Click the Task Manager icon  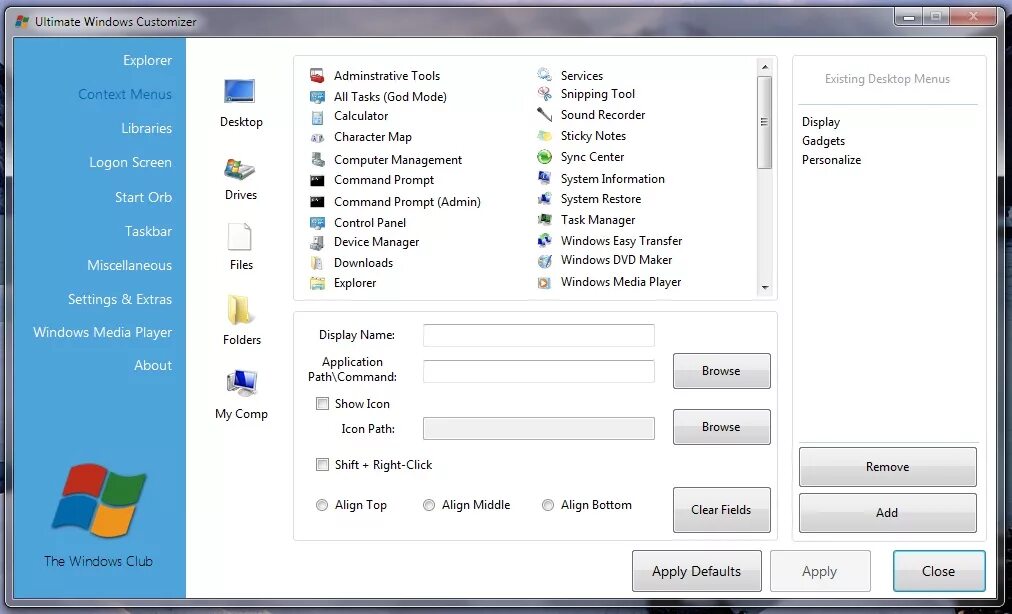click(545, 220)
